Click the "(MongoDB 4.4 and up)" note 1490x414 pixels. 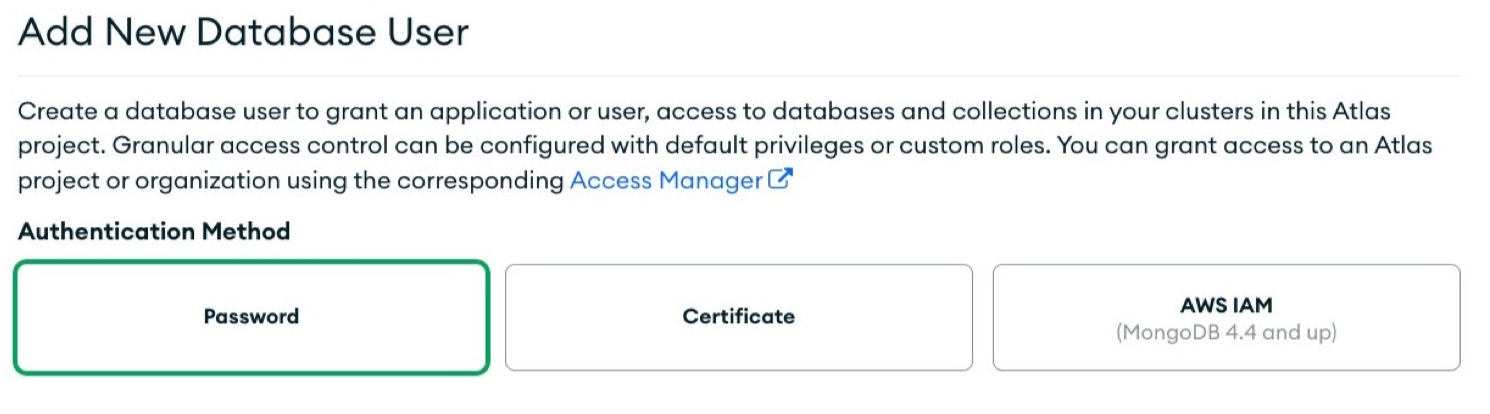[x=1226, y=333]
